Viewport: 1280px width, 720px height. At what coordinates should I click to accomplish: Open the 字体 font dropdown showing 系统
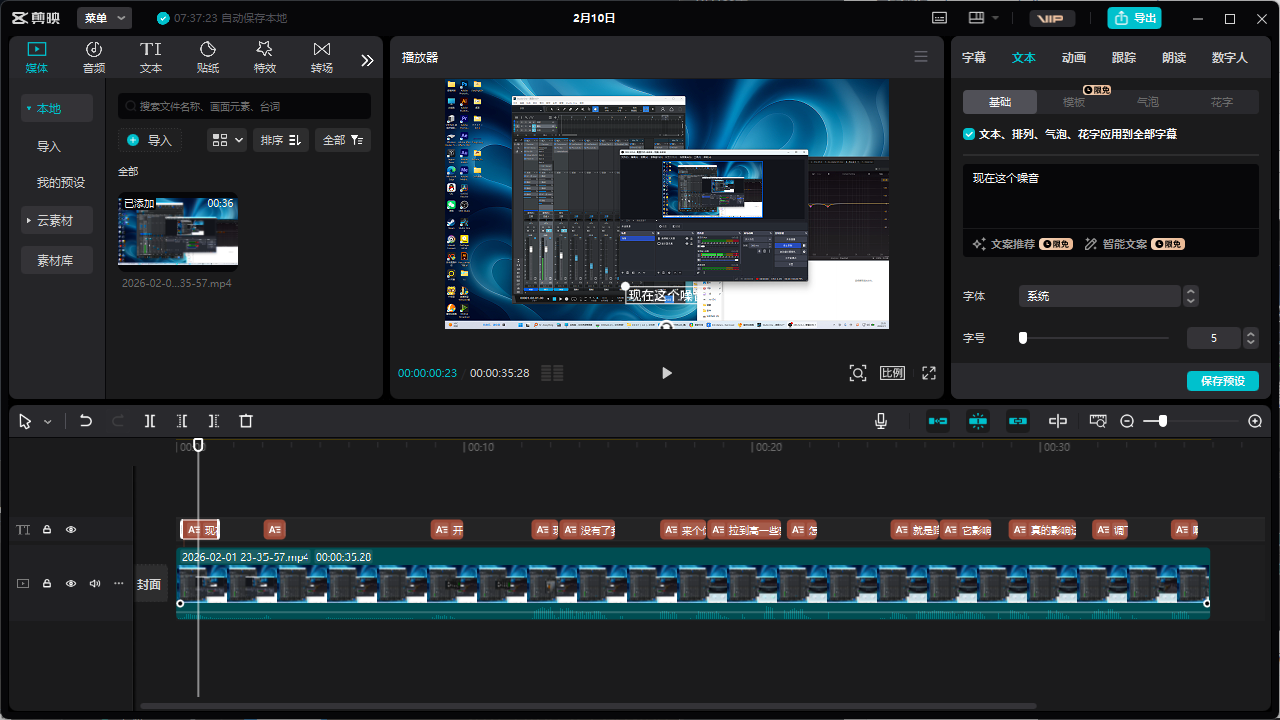tap(1100, 296)
